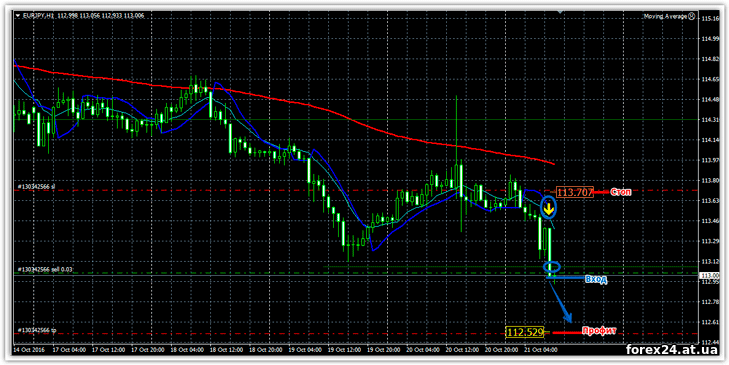Click the 17 Oct 12:00 time axis label

pos(109,349)
